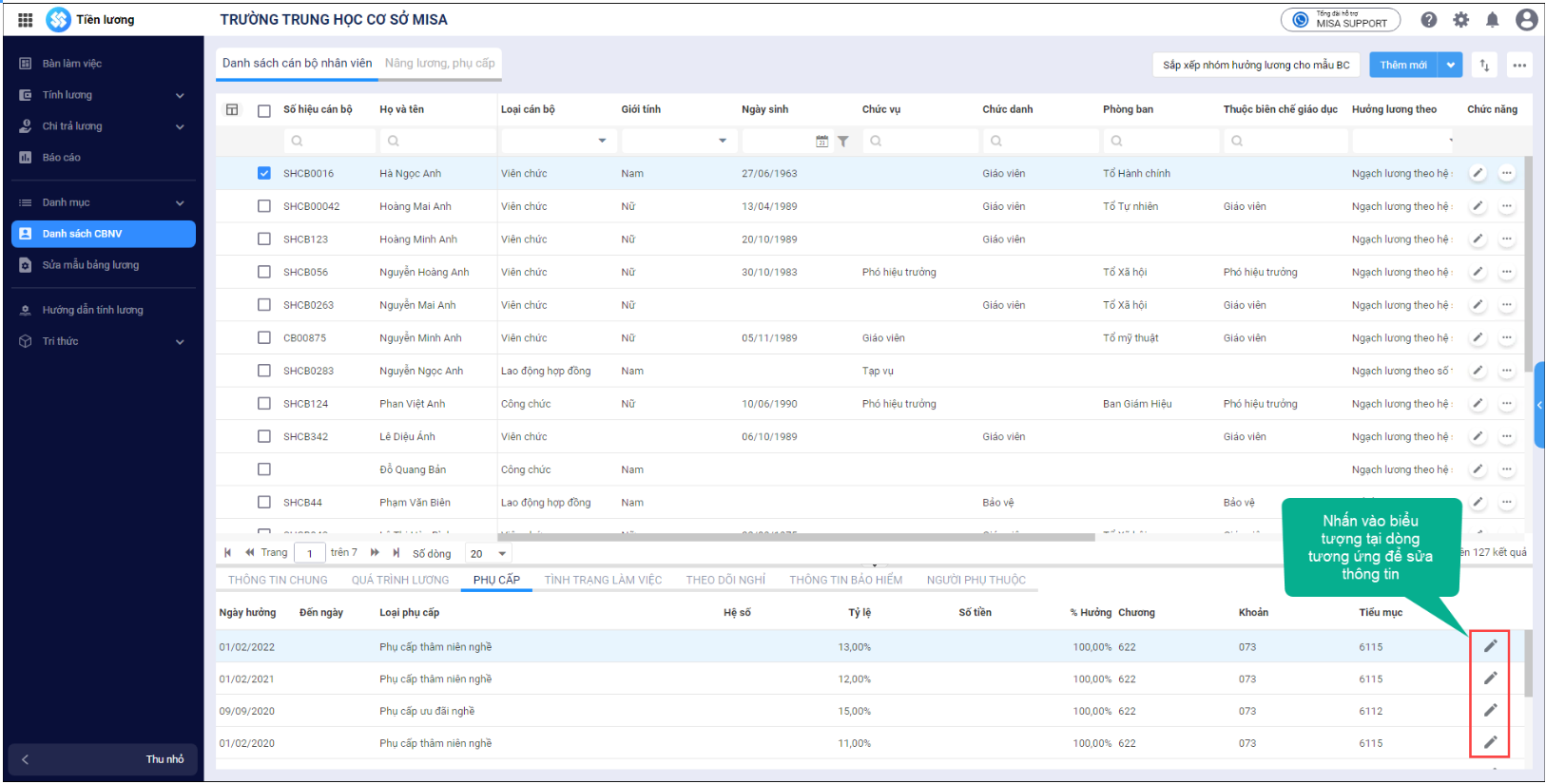Edit the 01/02/2022 allowance row pencil

click(1490, 646)
